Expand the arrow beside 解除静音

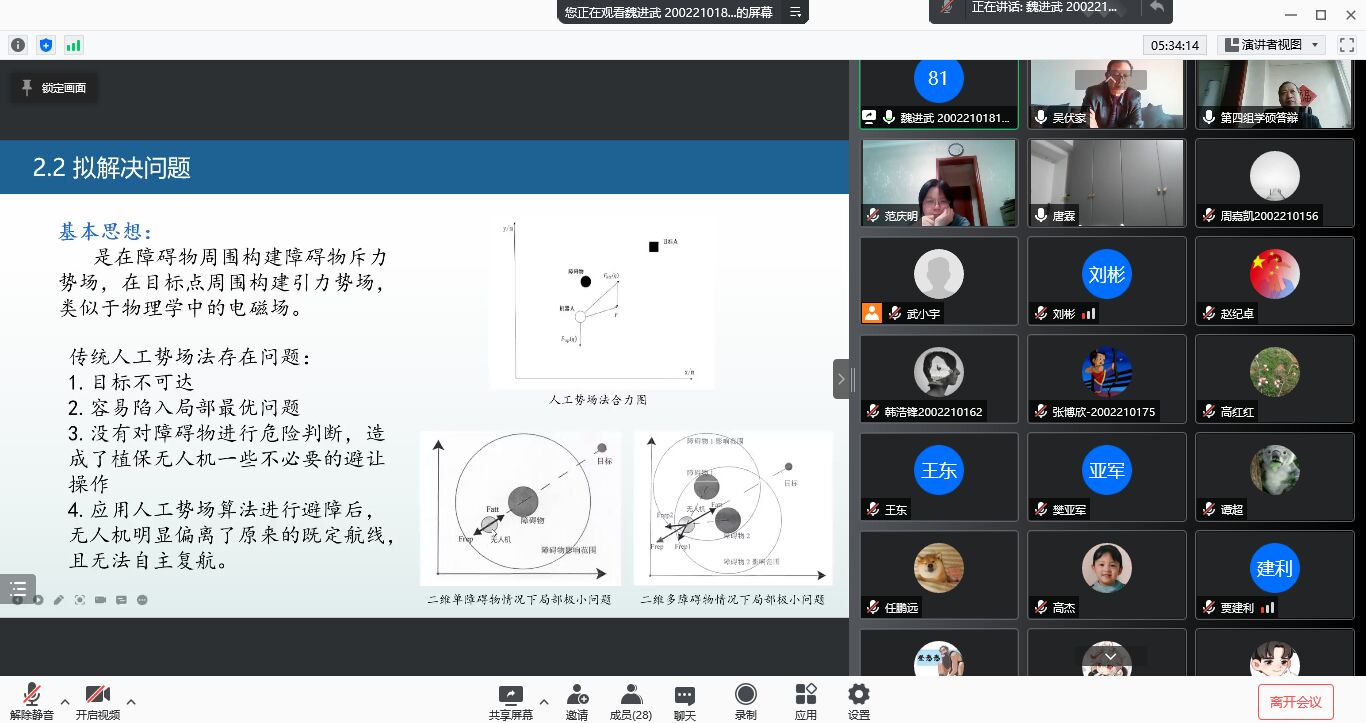(x=65, y=701)
